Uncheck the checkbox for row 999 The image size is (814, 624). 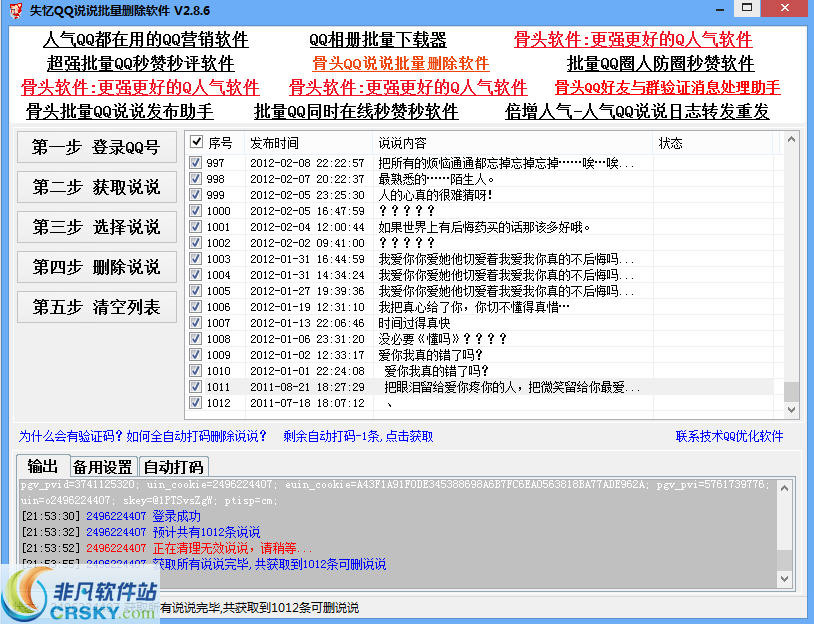tap(195, 195)
